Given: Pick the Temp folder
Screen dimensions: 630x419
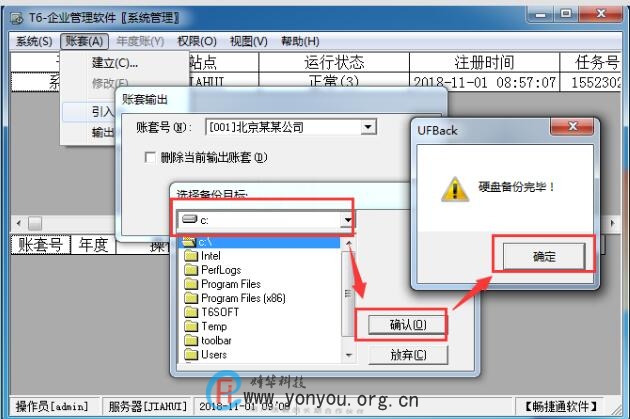Looking at the screenshot, I should click(206, 326).
